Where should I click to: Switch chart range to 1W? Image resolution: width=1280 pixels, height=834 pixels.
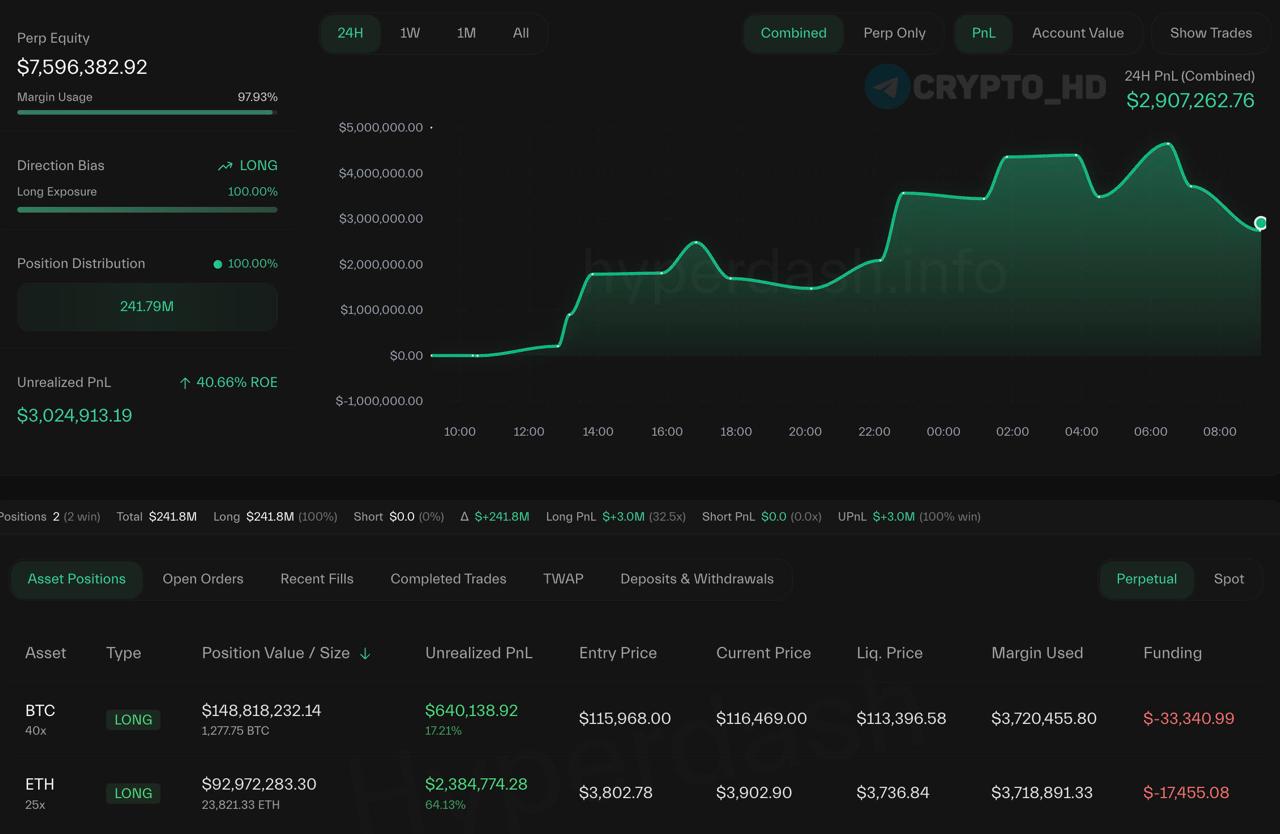(x=410, y=33)
